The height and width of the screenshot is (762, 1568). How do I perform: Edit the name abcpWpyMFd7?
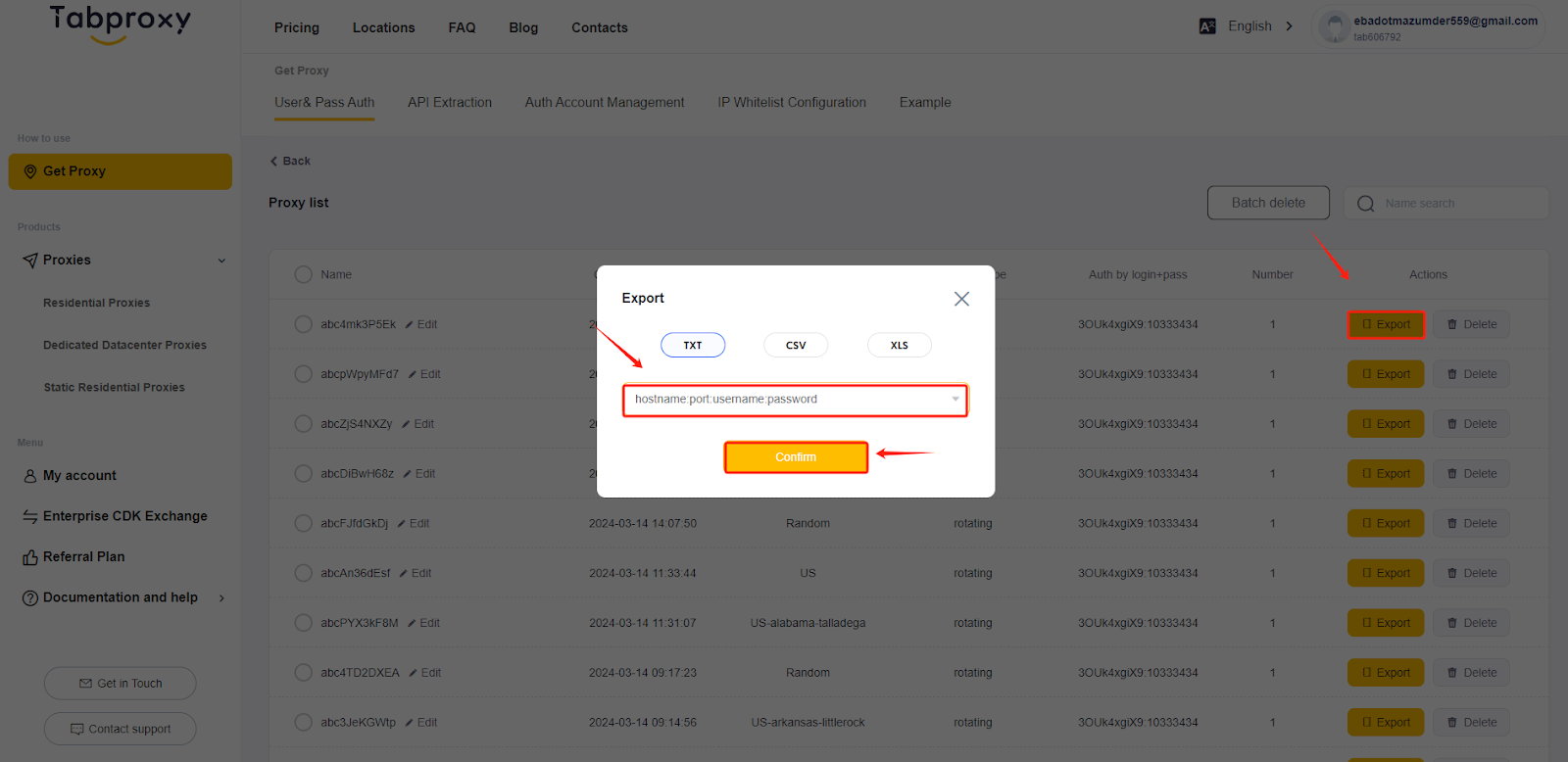(424, 374)
